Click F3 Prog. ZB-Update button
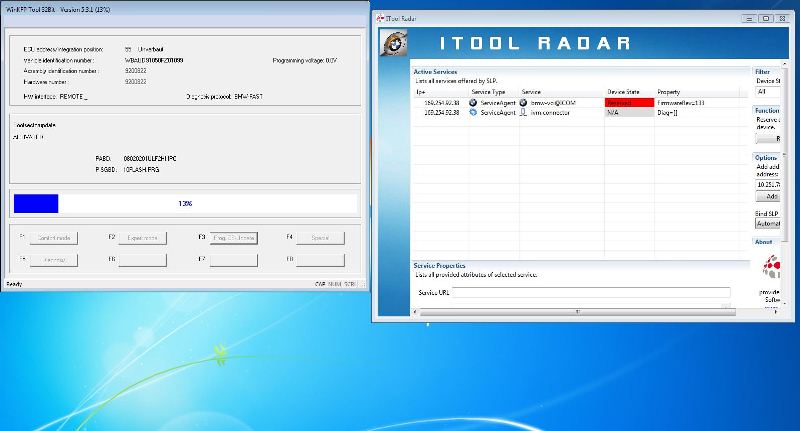Viewport: 800px width, 431px height. tap(234, 238)
